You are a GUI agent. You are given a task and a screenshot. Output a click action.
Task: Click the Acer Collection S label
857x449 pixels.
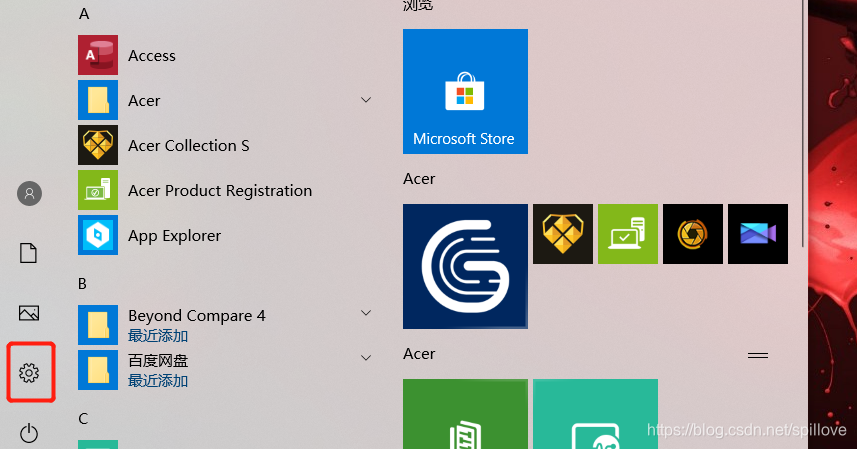pyautogui.click(x=189, y=146)
